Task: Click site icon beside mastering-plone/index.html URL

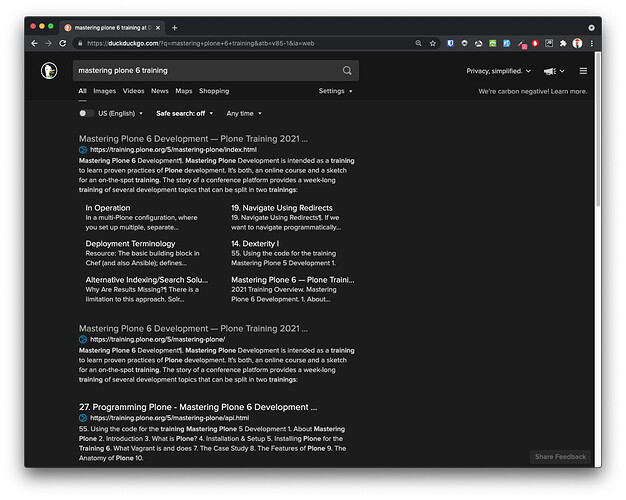Action: coord(83,150)
